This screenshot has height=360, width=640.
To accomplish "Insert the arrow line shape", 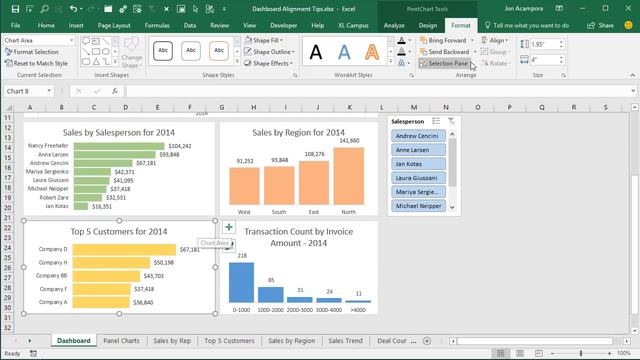I will [x=86, y=51].
